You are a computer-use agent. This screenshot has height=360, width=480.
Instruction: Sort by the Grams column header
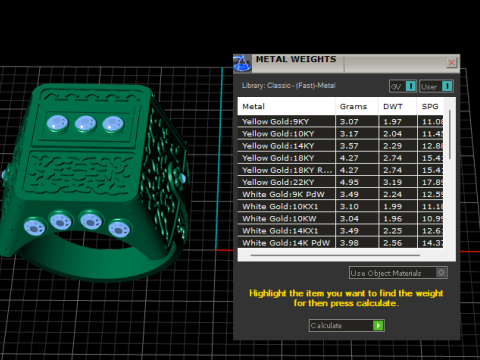pyautogui.click(x=357, y=106)
